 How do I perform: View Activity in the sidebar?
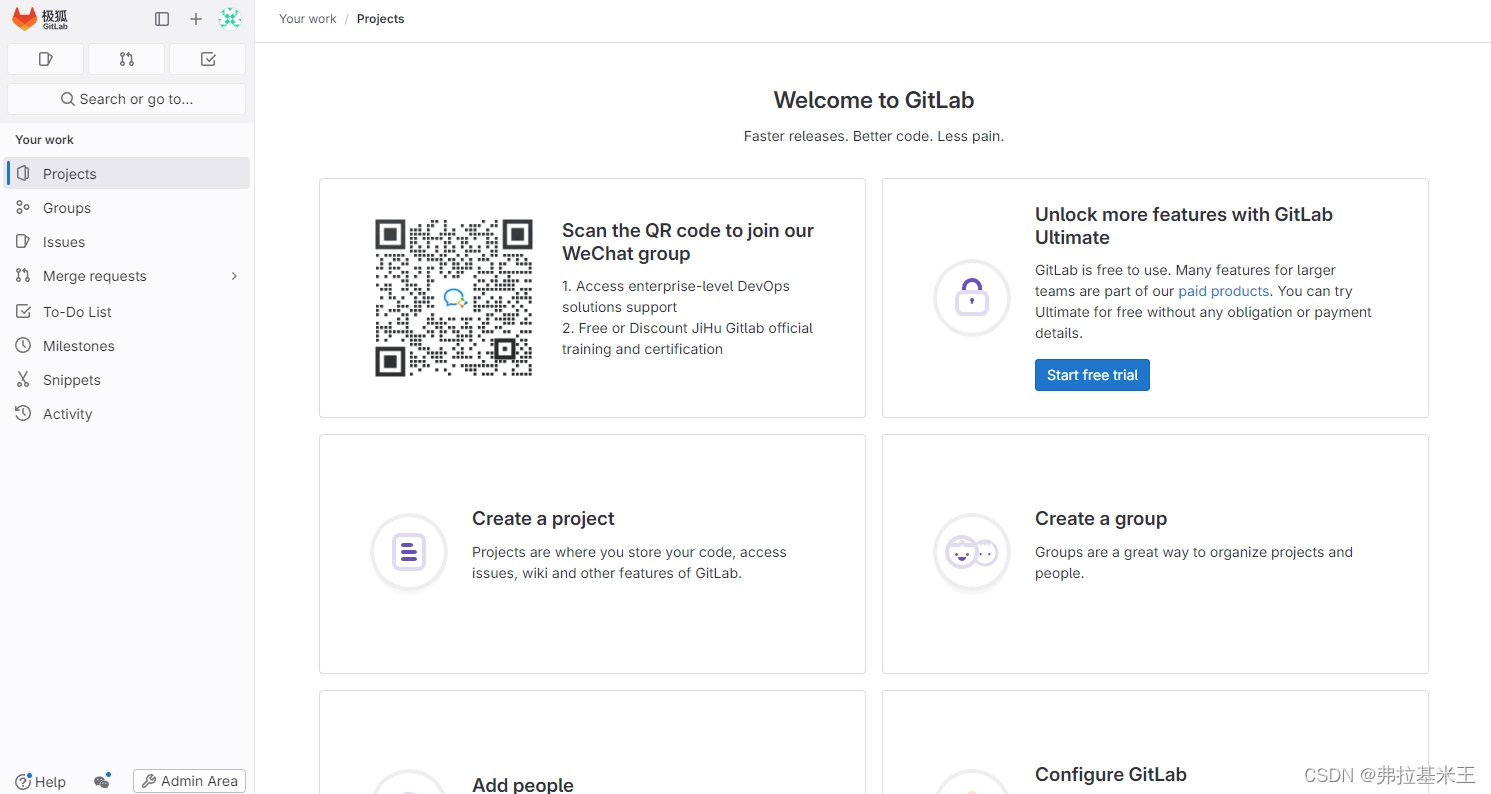point(128,413)
